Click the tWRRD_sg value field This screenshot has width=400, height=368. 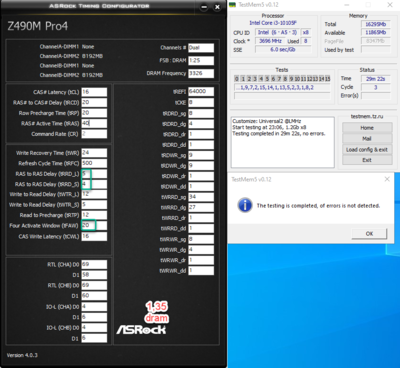click(201, 197)
